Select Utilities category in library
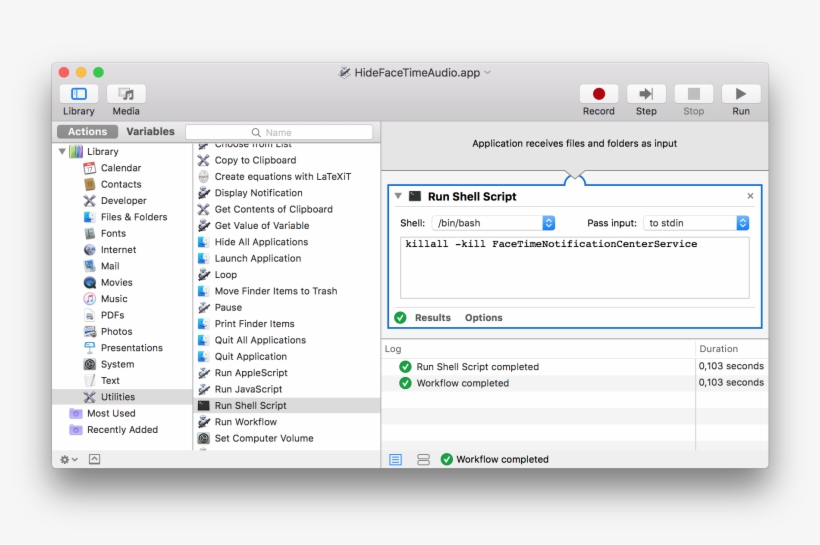820x545 pixels. [122, 397]
